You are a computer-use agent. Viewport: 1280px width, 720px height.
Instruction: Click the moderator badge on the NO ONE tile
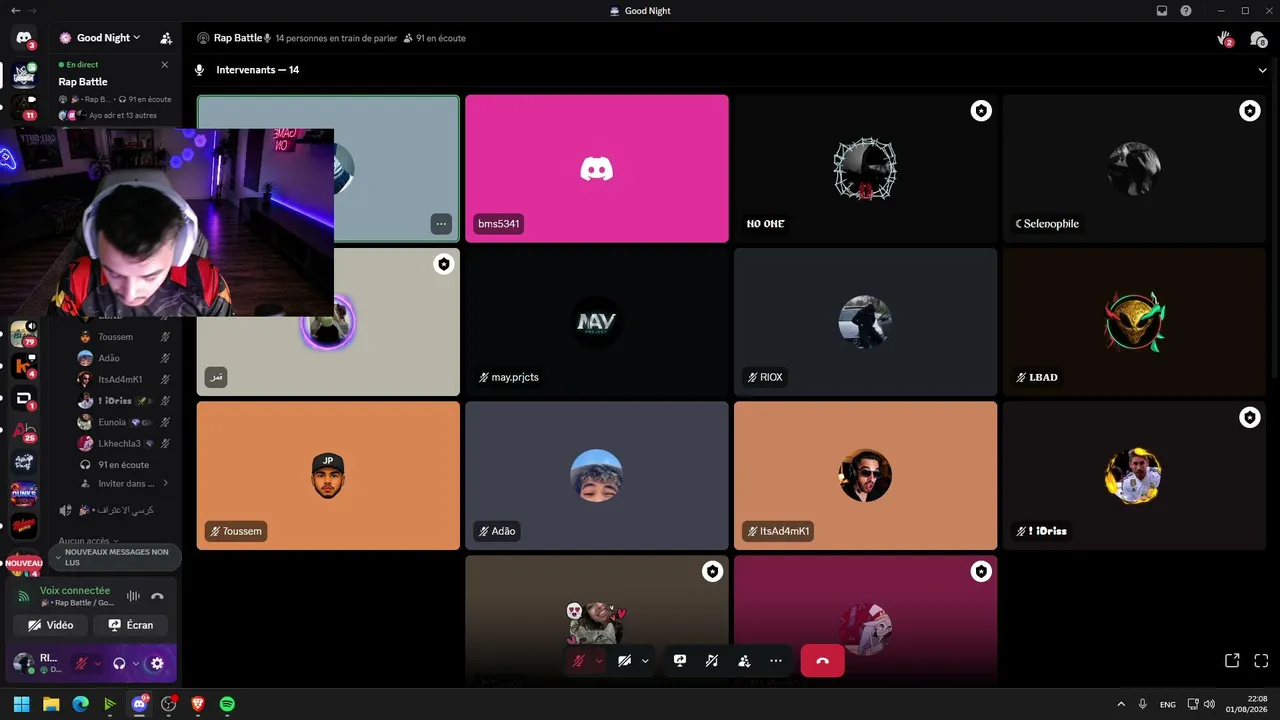coord(981,111)
